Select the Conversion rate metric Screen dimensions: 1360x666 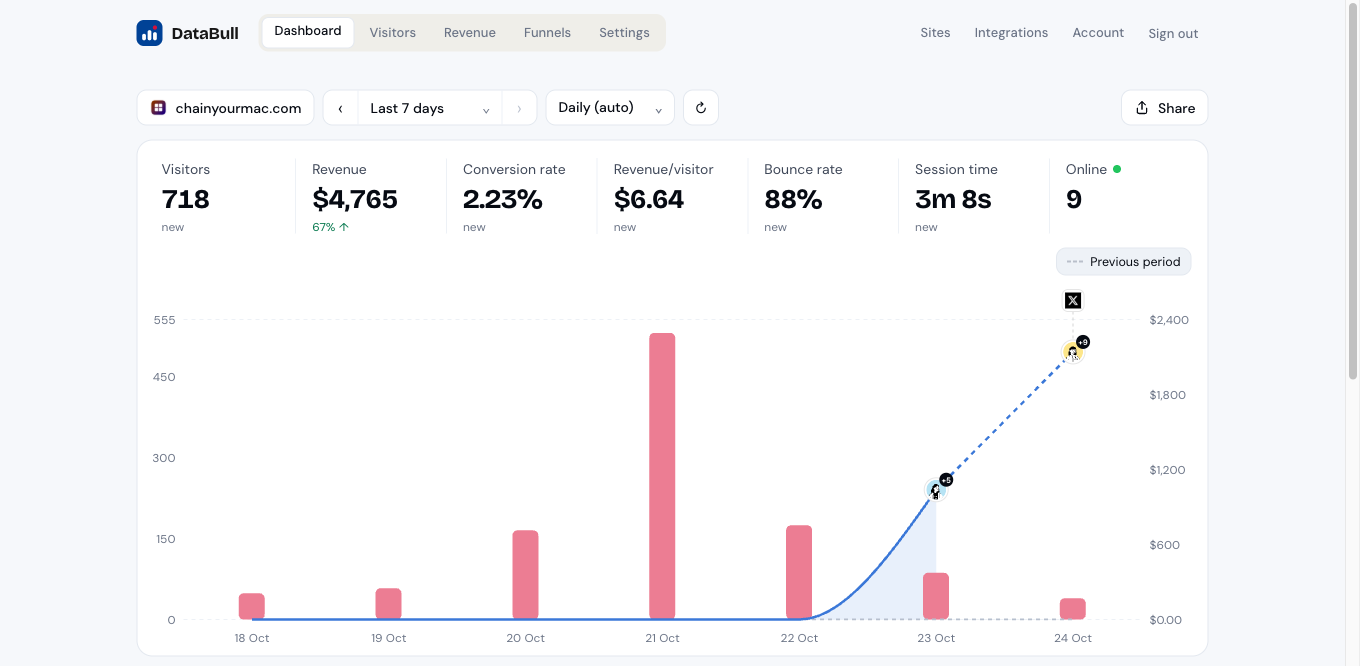[x=521, y=197]
